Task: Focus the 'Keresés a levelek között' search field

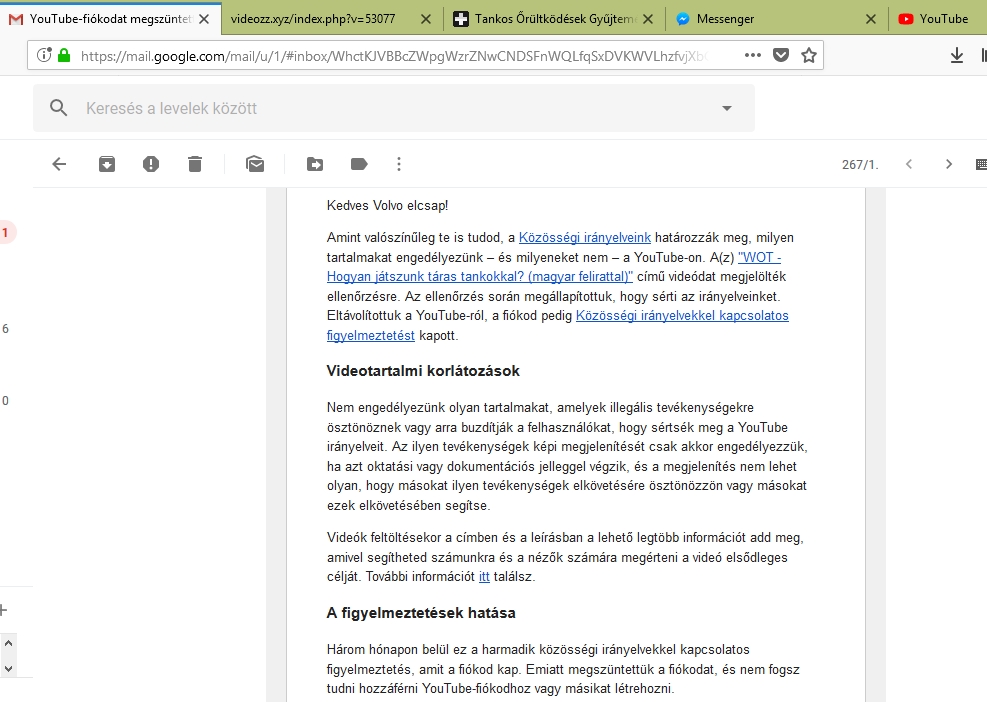Action: coord(393,108)
